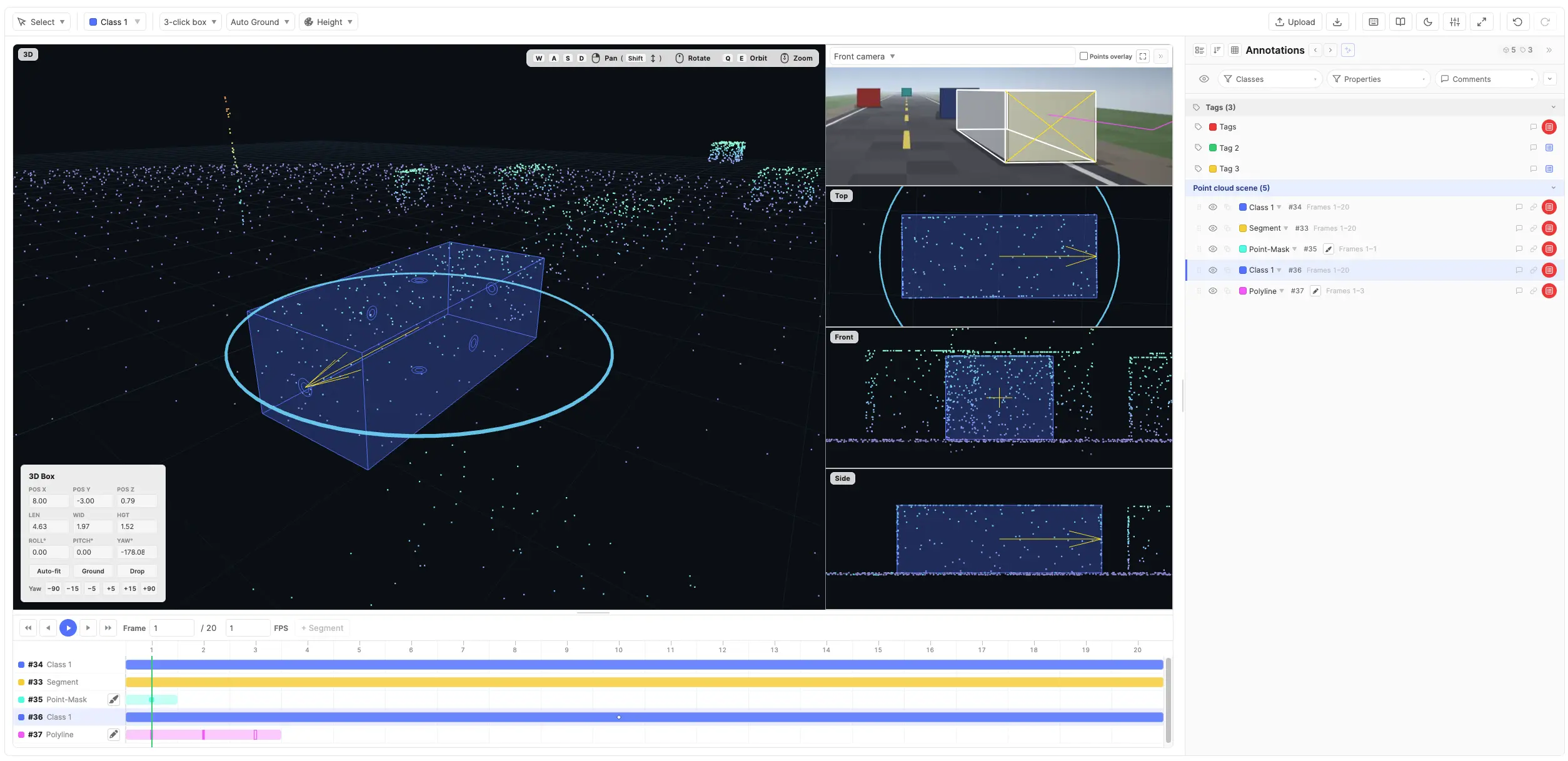1568x761 pixels.
Task: Maximize the camera view panel
Action: click(1143, 56)
